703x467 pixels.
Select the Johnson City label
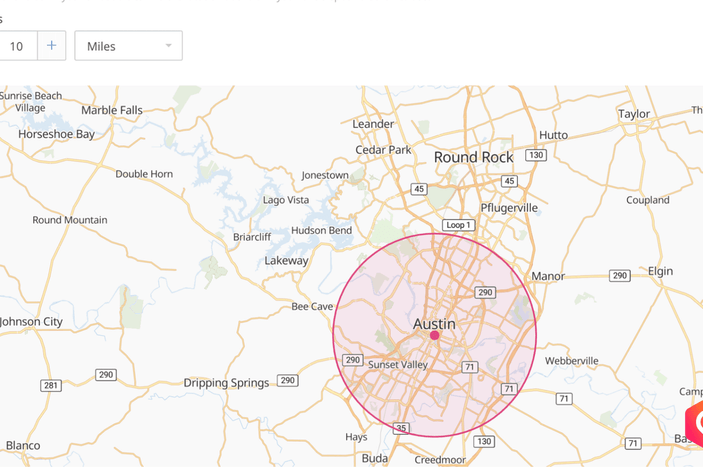tap(31, 322)
